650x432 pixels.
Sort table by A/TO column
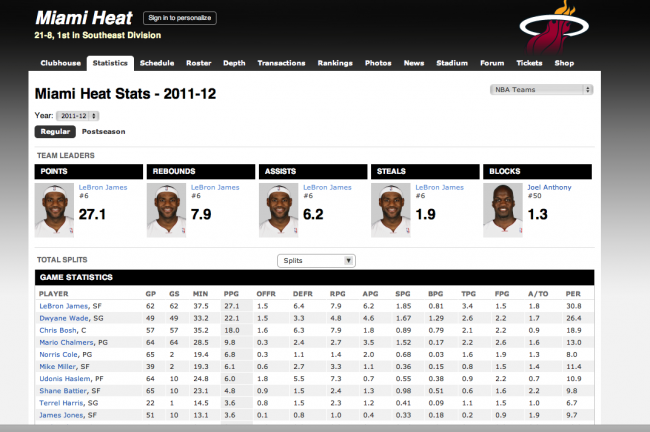point(538,294)
